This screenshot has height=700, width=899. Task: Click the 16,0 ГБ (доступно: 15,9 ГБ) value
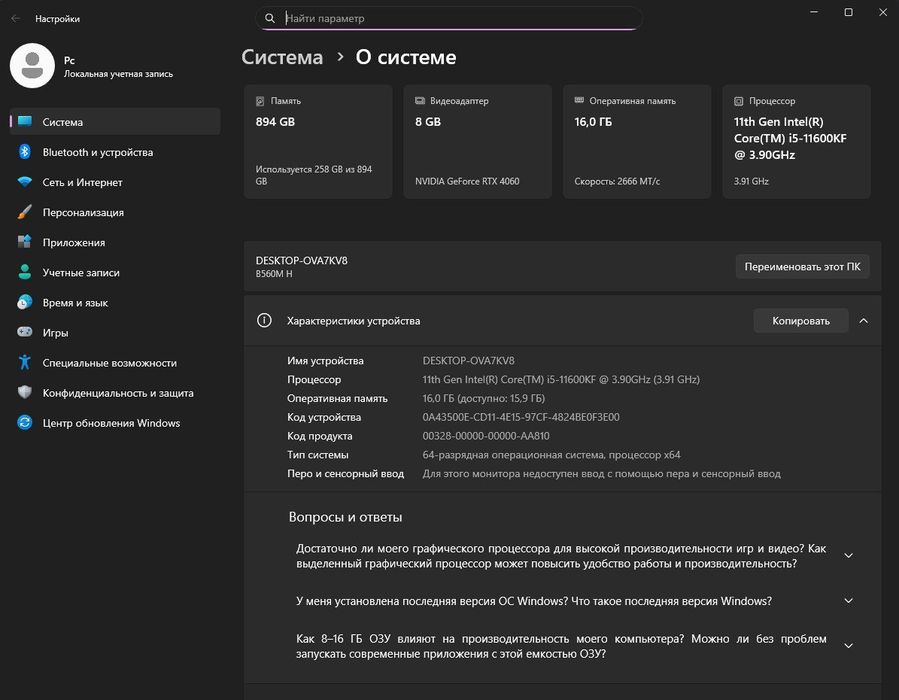[x=483, y=398]
